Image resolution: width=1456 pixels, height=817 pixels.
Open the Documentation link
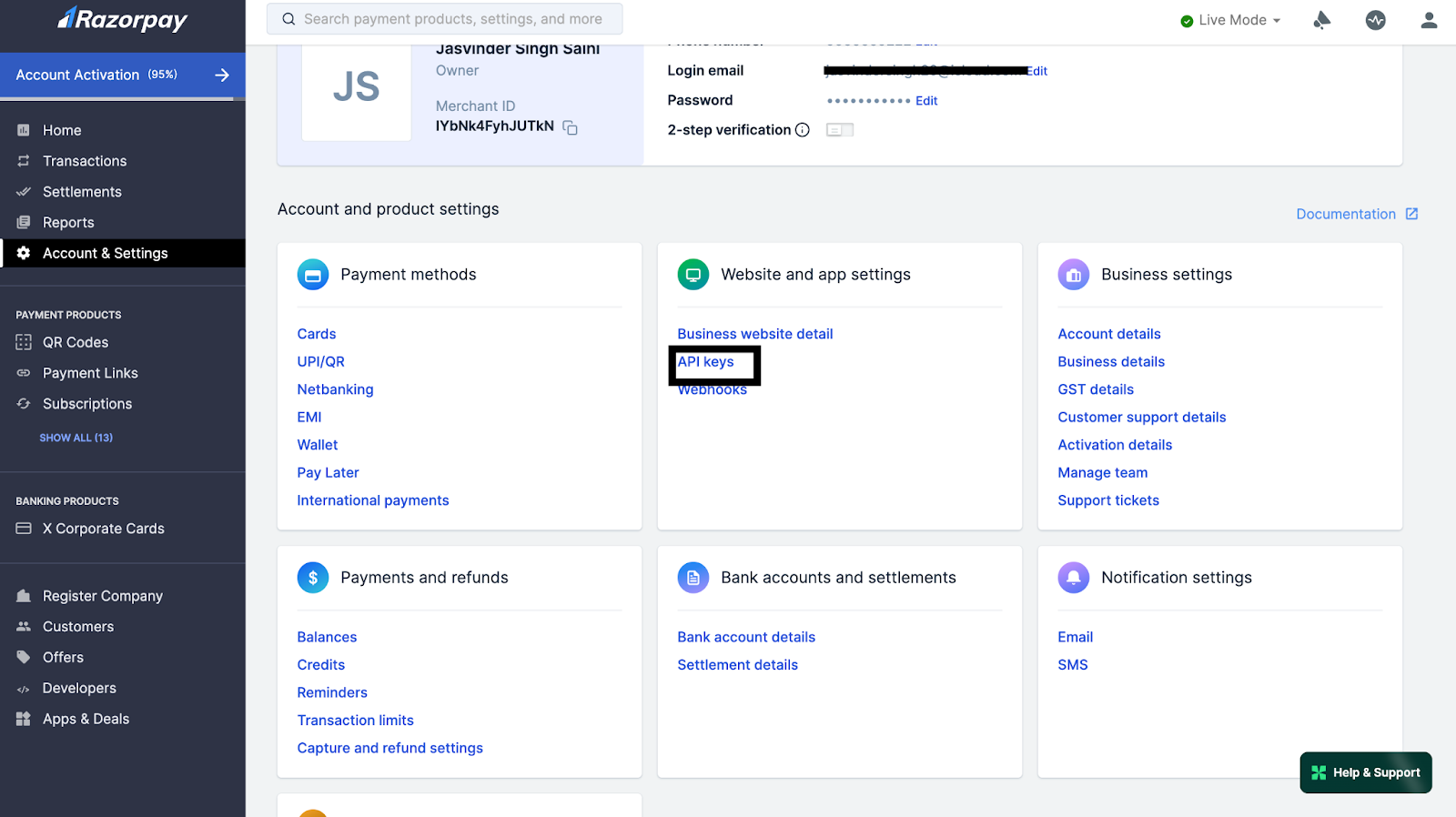[x=1357, y=214]
